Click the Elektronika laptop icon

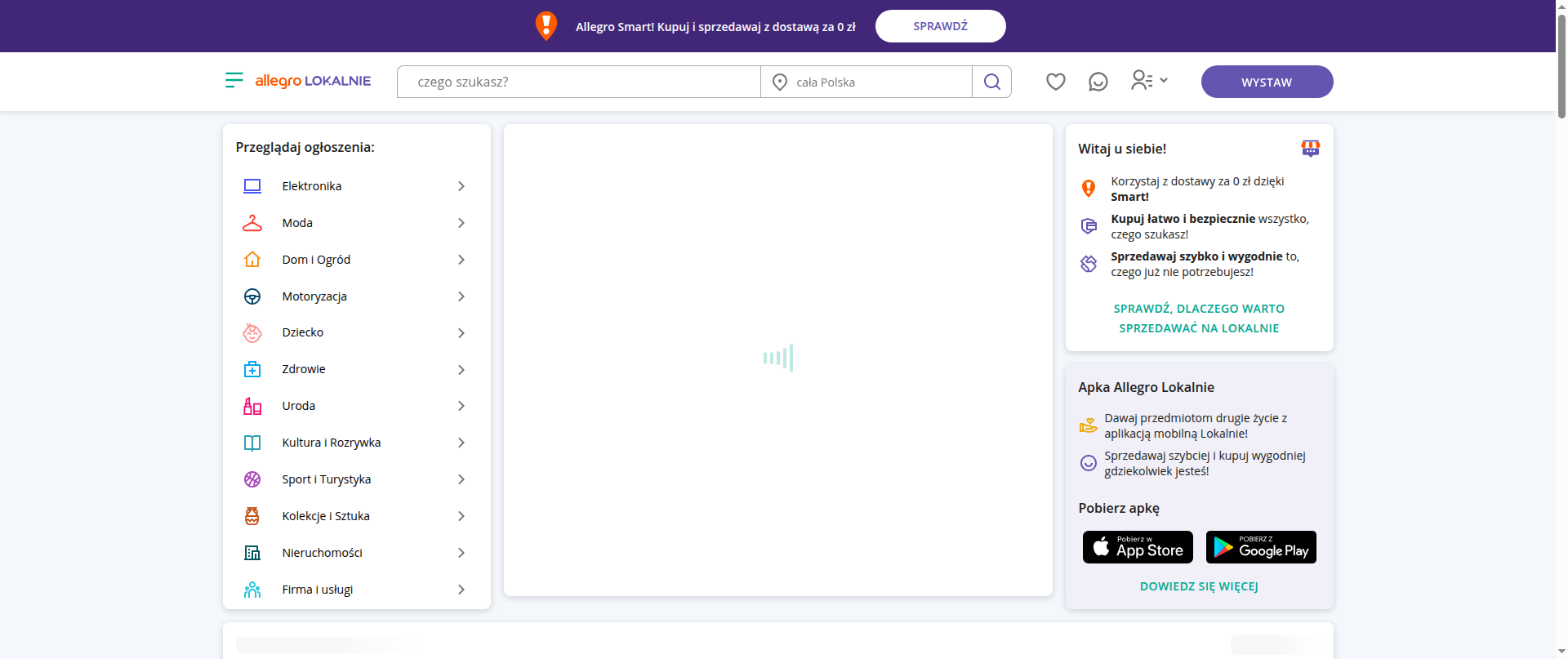click(252, 186)
